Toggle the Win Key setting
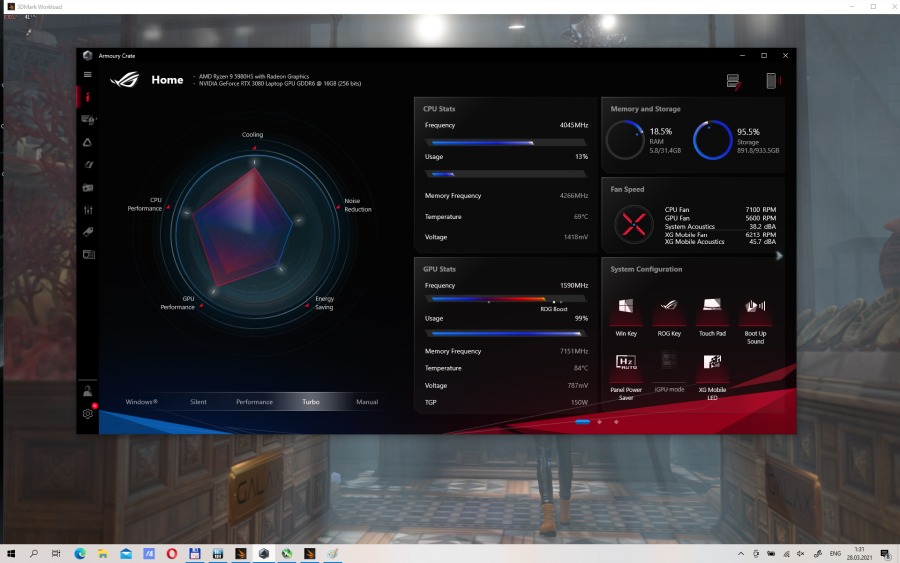Viewport: 900px width, 563px height. coord(626,307)
